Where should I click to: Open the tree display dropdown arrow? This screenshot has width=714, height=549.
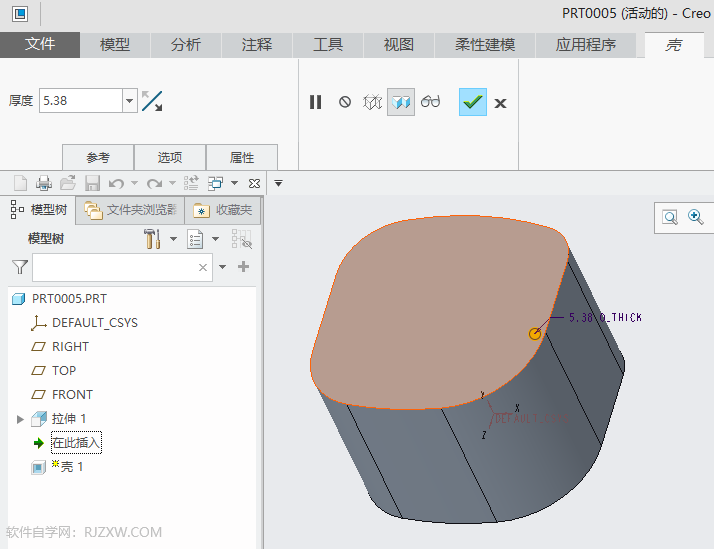[215, 239]
